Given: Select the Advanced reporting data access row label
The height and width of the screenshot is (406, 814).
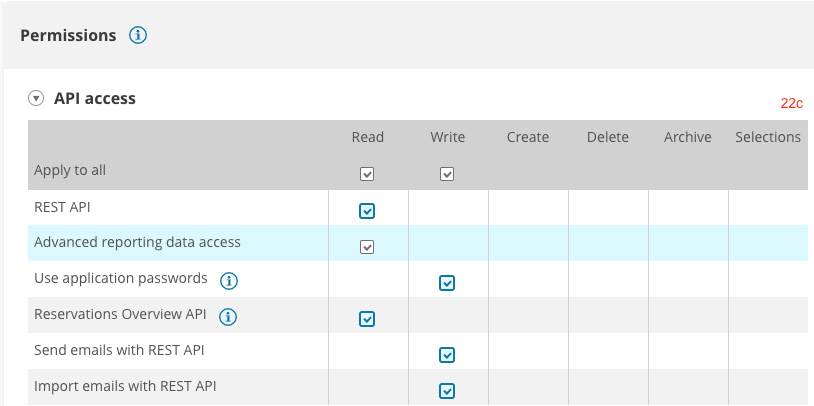Looking at the screenshot, I should pyautogui.click(x=137, y=242).
